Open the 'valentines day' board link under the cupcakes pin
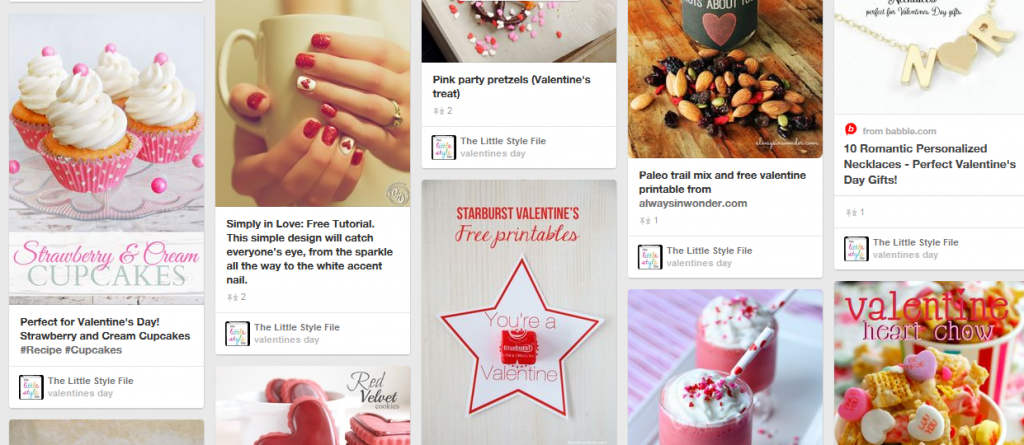 (x=80, y=393)
